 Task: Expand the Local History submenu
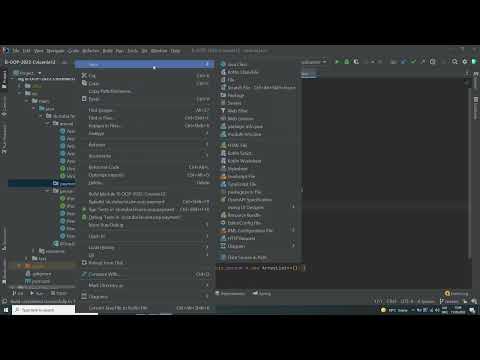tap(145, 247)
